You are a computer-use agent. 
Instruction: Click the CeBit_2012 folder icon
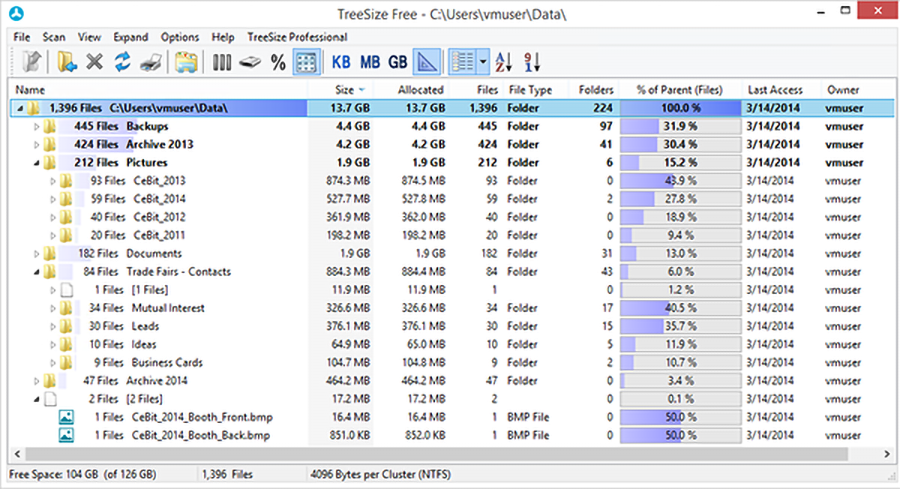(x=66, y=217)
